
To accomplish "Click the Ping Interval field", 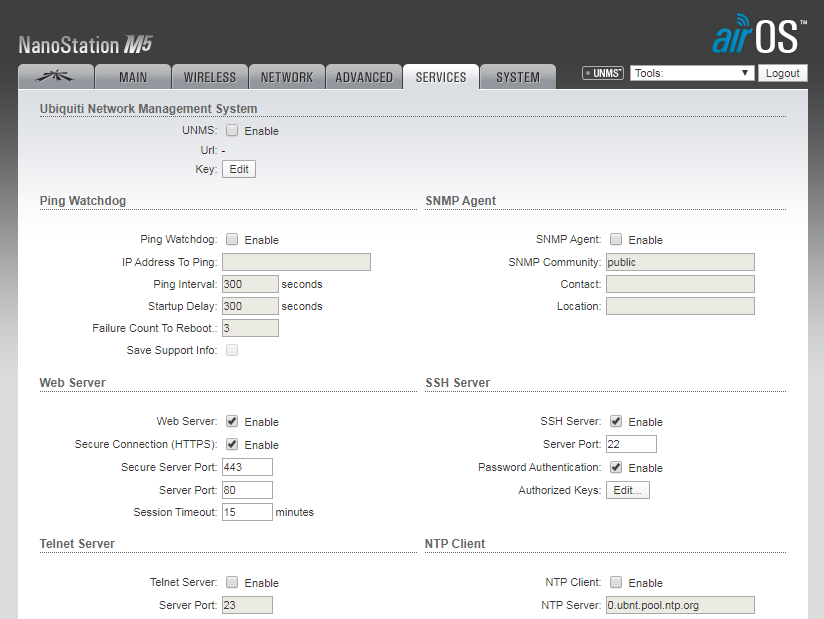I will click(250, 284).
